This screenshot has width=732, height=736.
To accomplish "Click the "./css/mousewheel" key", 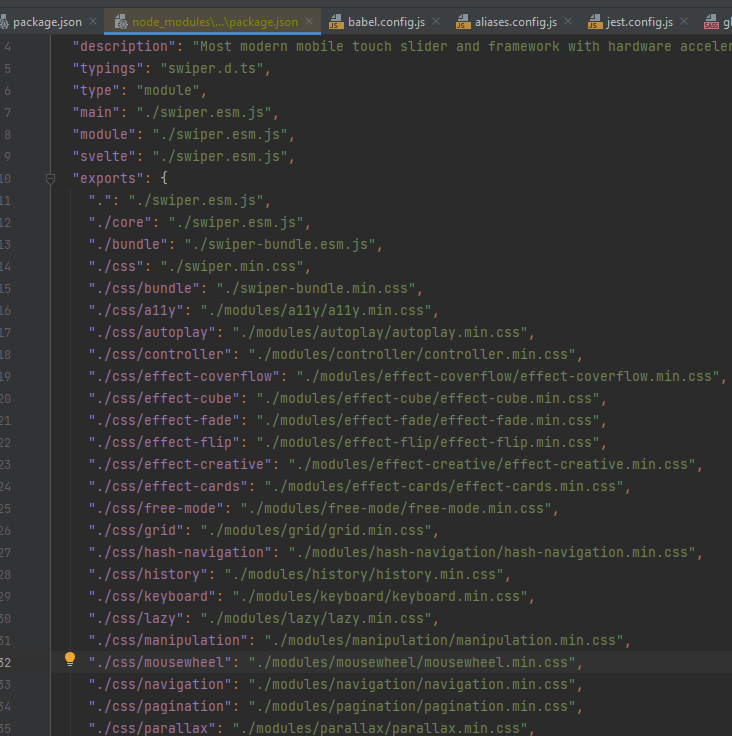I will [x=160, y=663].
